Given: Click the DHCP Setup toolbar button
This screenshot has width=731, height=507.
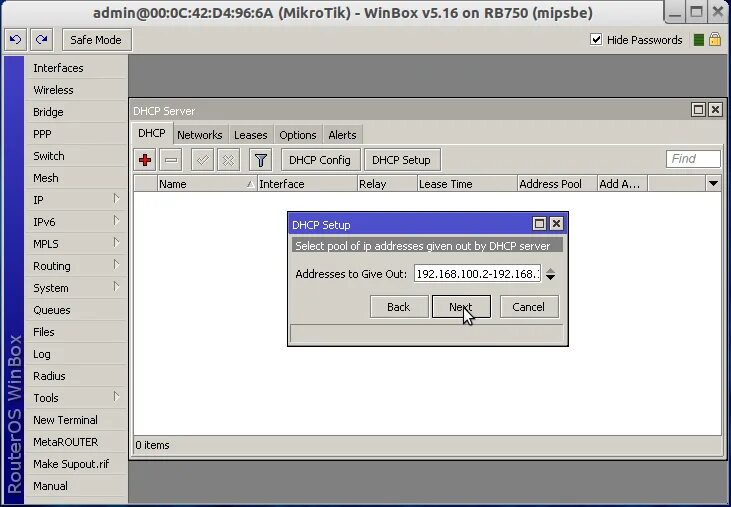Looking at the screenshot, I should coord(401,160).
